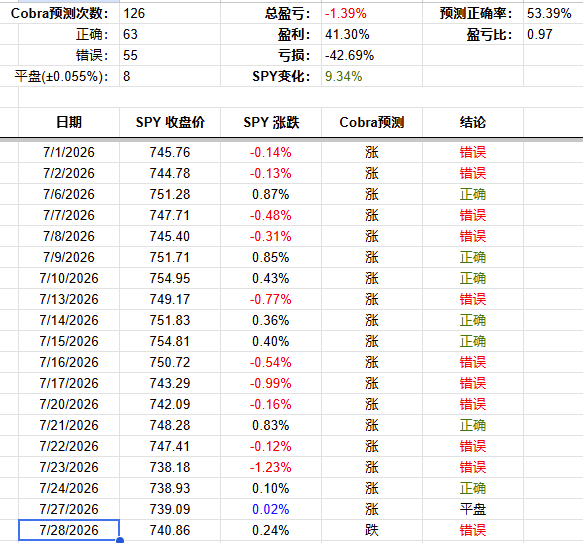This screenshot has width=583, height=543.
Task: Click the closing price 745.76
Action: pyautogui.click(x=170, y=152)
